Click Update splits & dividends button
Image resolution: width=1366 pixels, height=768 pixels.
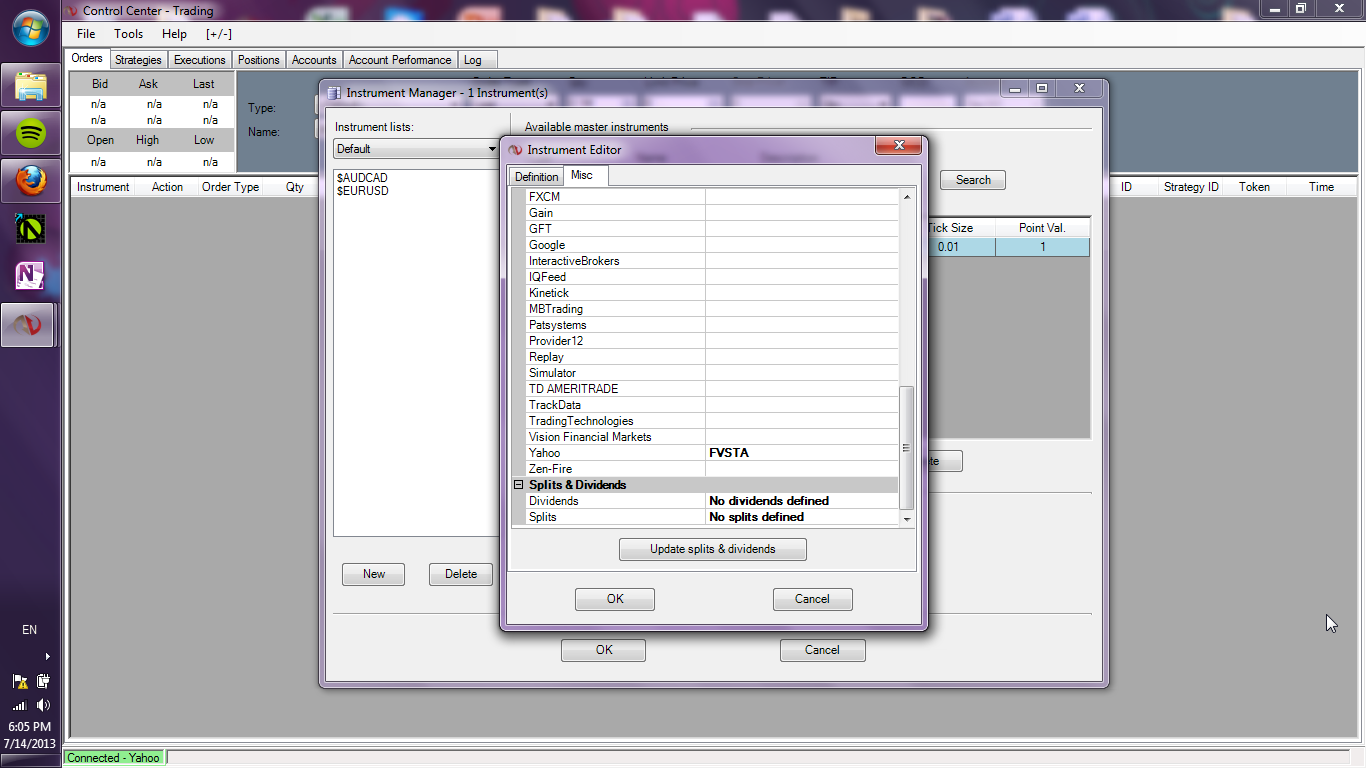click(713, 549)
